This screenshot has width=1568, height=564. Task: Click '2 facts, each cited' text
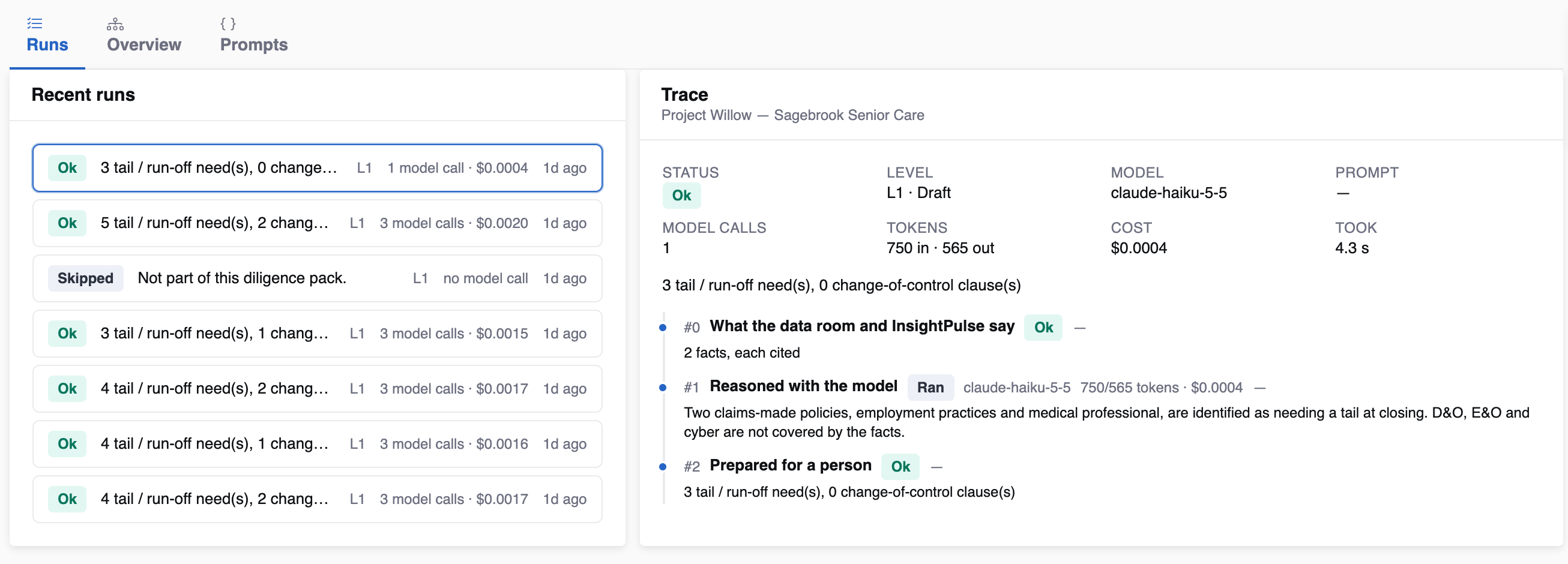coord(741,353)
